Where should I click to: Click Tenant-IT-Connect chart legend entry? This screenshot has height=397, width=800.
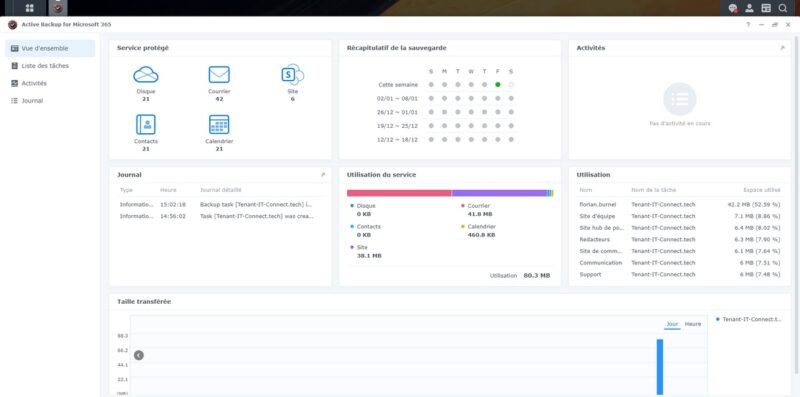[748, 319]
